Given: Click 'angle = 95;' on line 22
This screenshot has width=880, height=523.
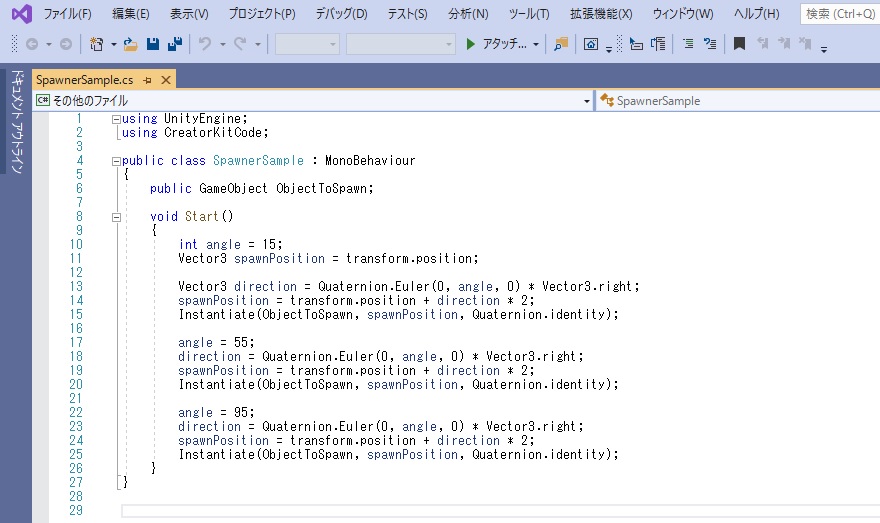Looking at the screenshot, I should (216, 412).
